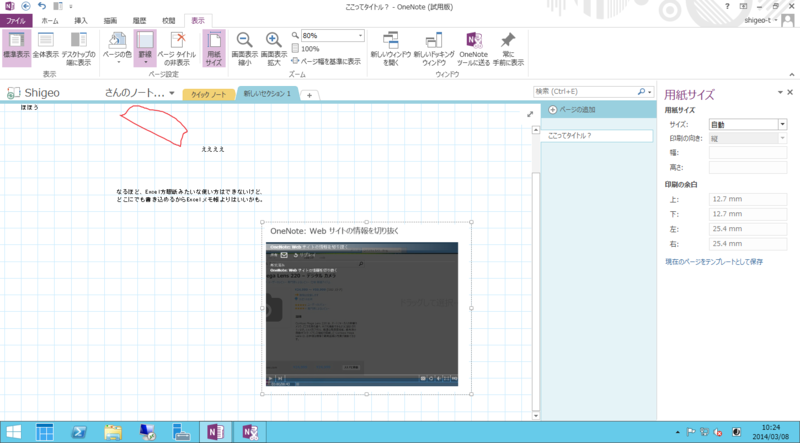The width and height of the screenshot is (800, 443).
Task: Click the 高さ (Height) input field
Action: pos(747,167)
